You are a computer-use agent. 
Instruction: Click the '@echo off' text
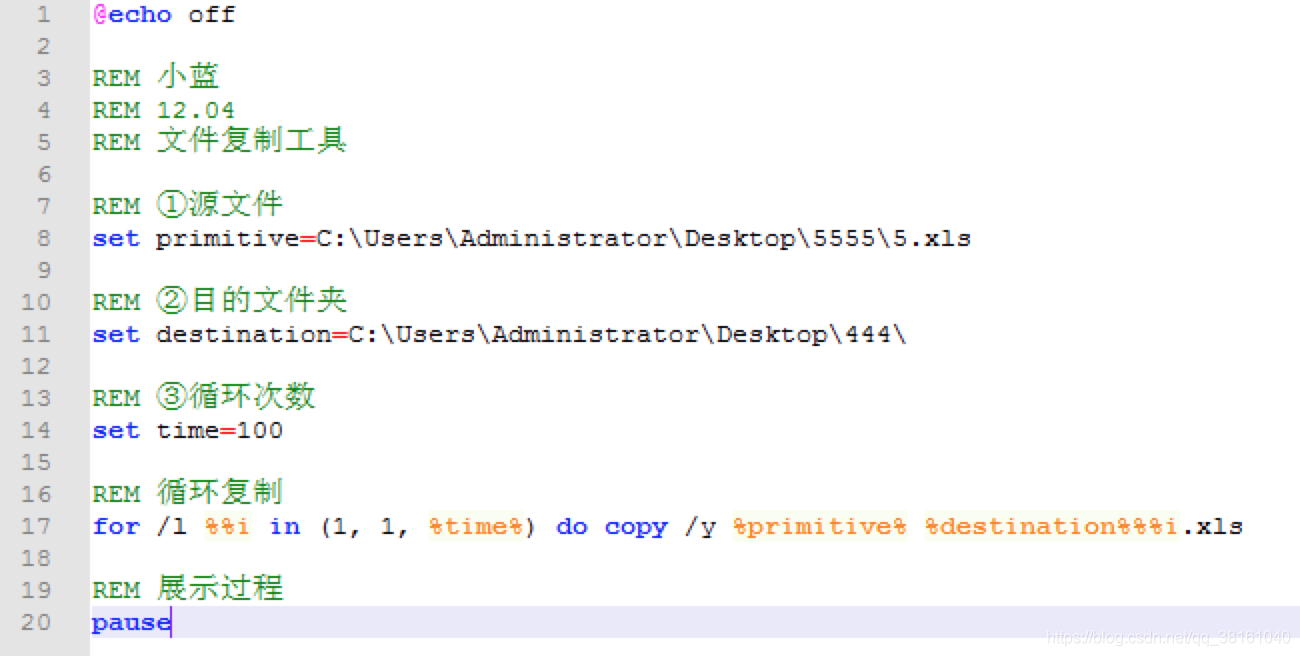coord(164,15)
